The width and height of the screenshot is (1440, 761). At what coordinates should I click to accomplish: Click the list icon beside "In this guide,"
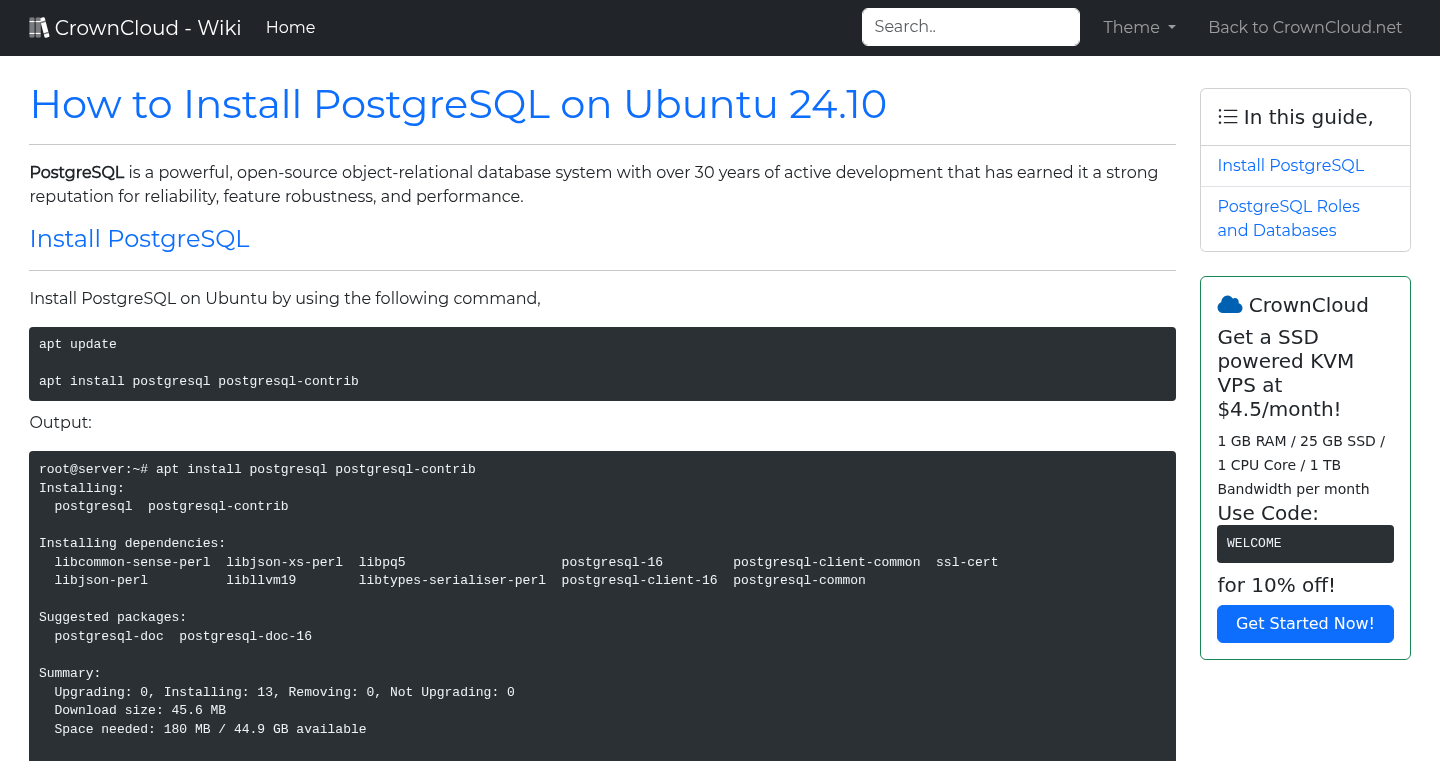1227,116
